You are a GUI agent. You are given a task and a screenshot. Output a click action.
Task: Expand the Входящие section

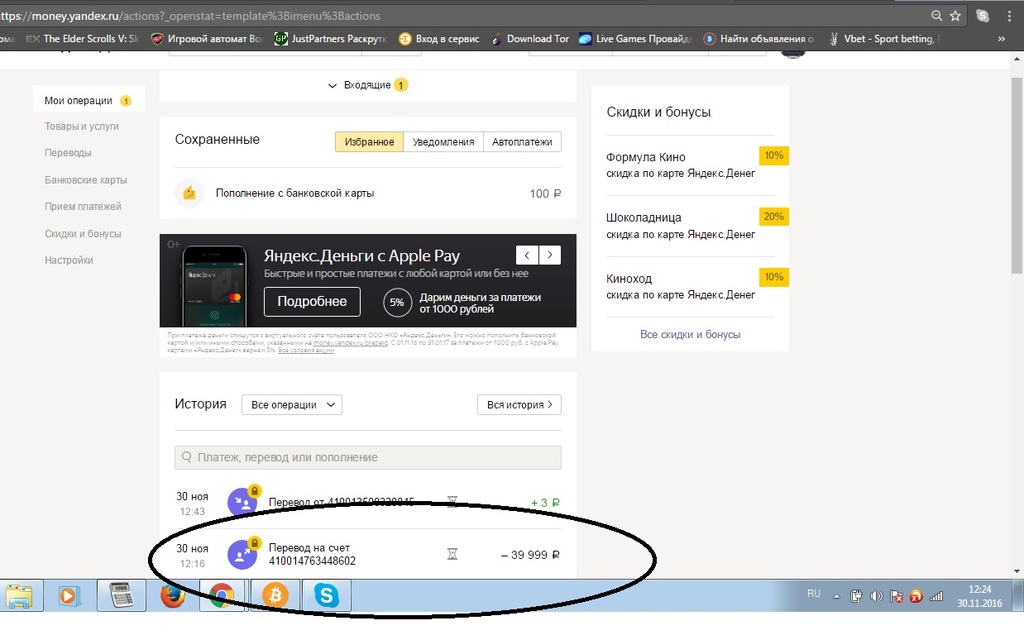[x=368, y=85]
